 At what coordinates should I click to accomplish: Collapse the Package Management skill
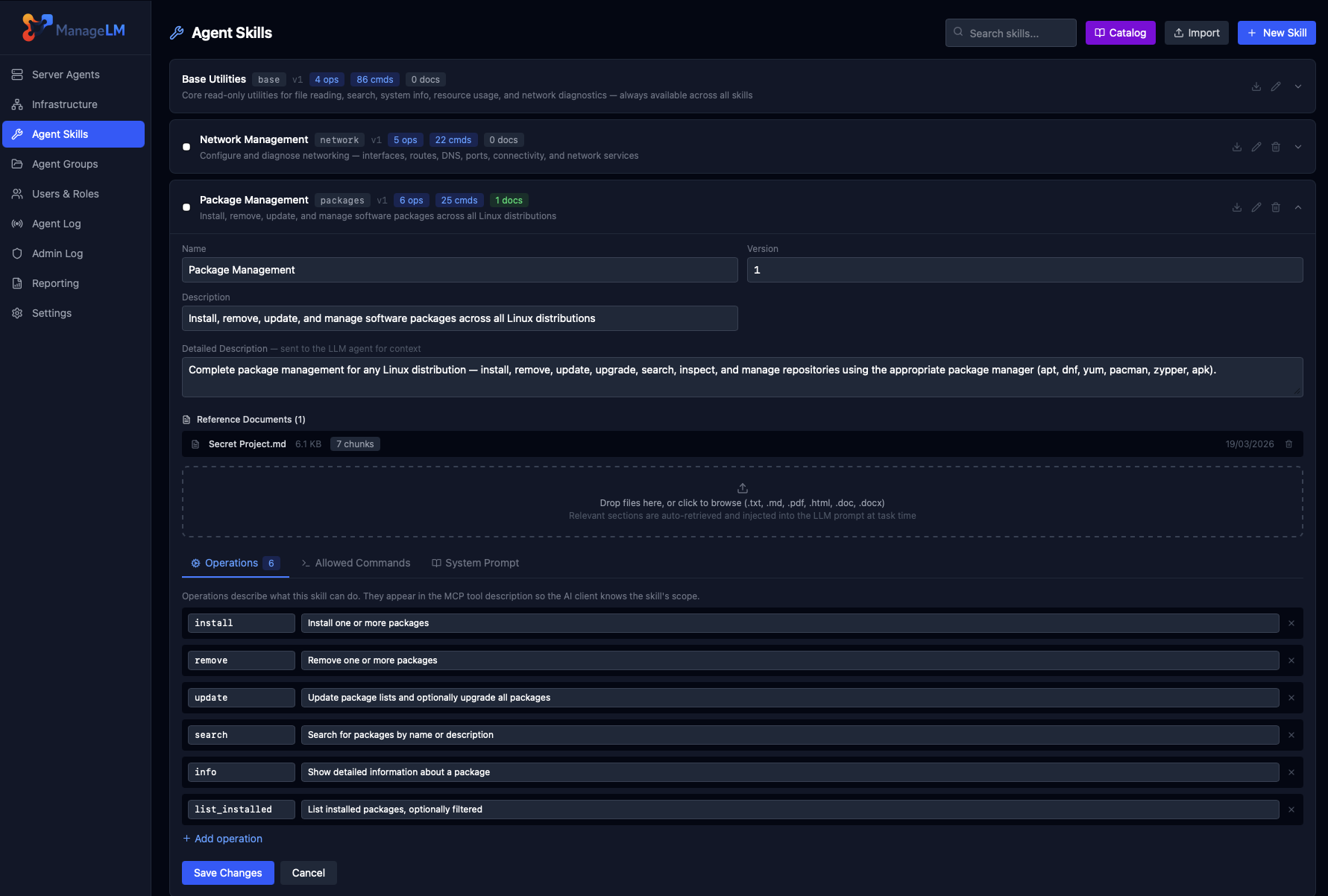[x=1298, y=207]
